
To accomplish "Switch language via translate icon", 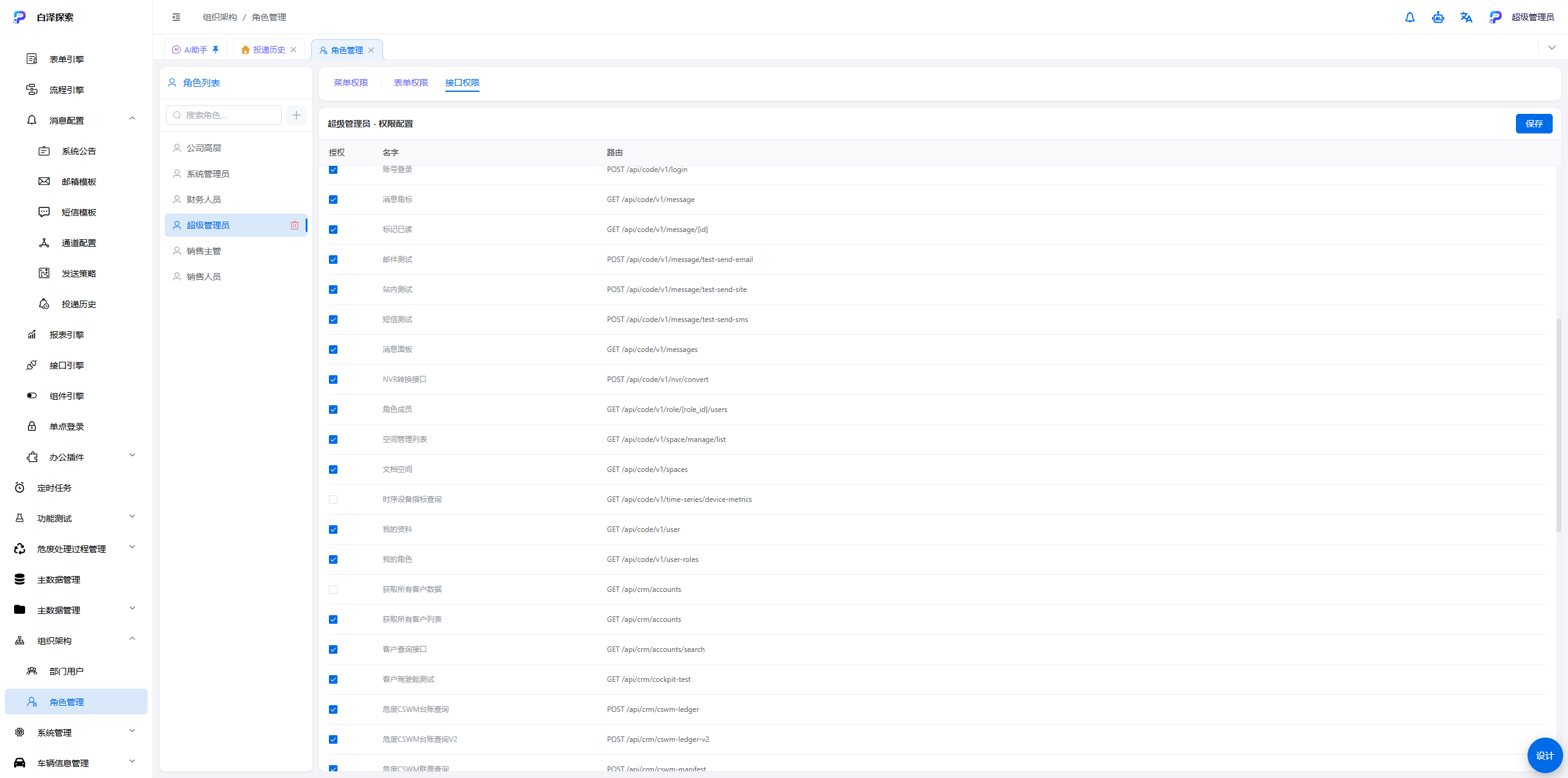I will pyautogui.click(x=1466, y=17).
